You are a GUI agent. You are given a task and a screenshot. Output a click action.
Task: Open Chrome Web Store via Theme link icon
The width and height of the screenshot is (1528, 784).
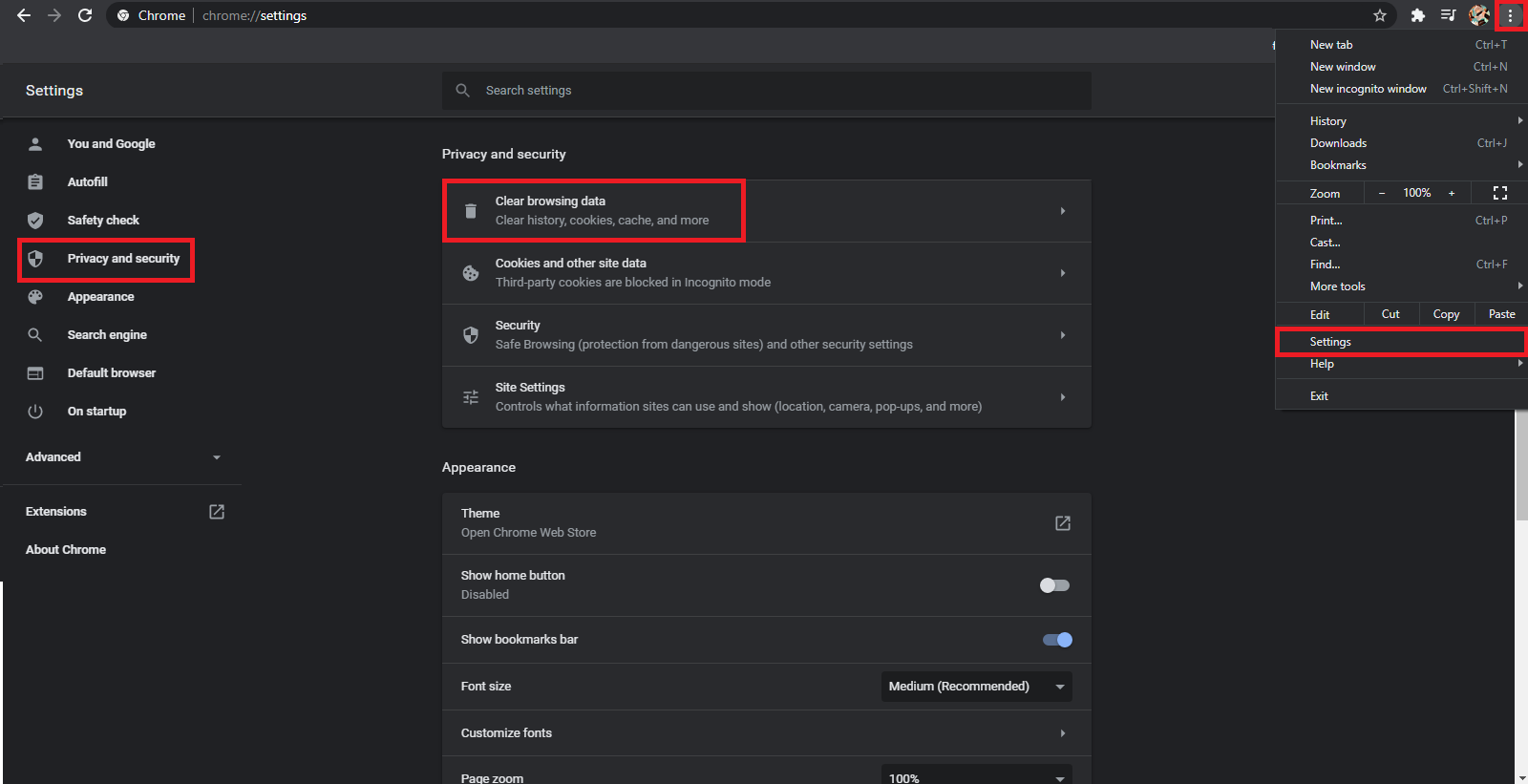1063,523
